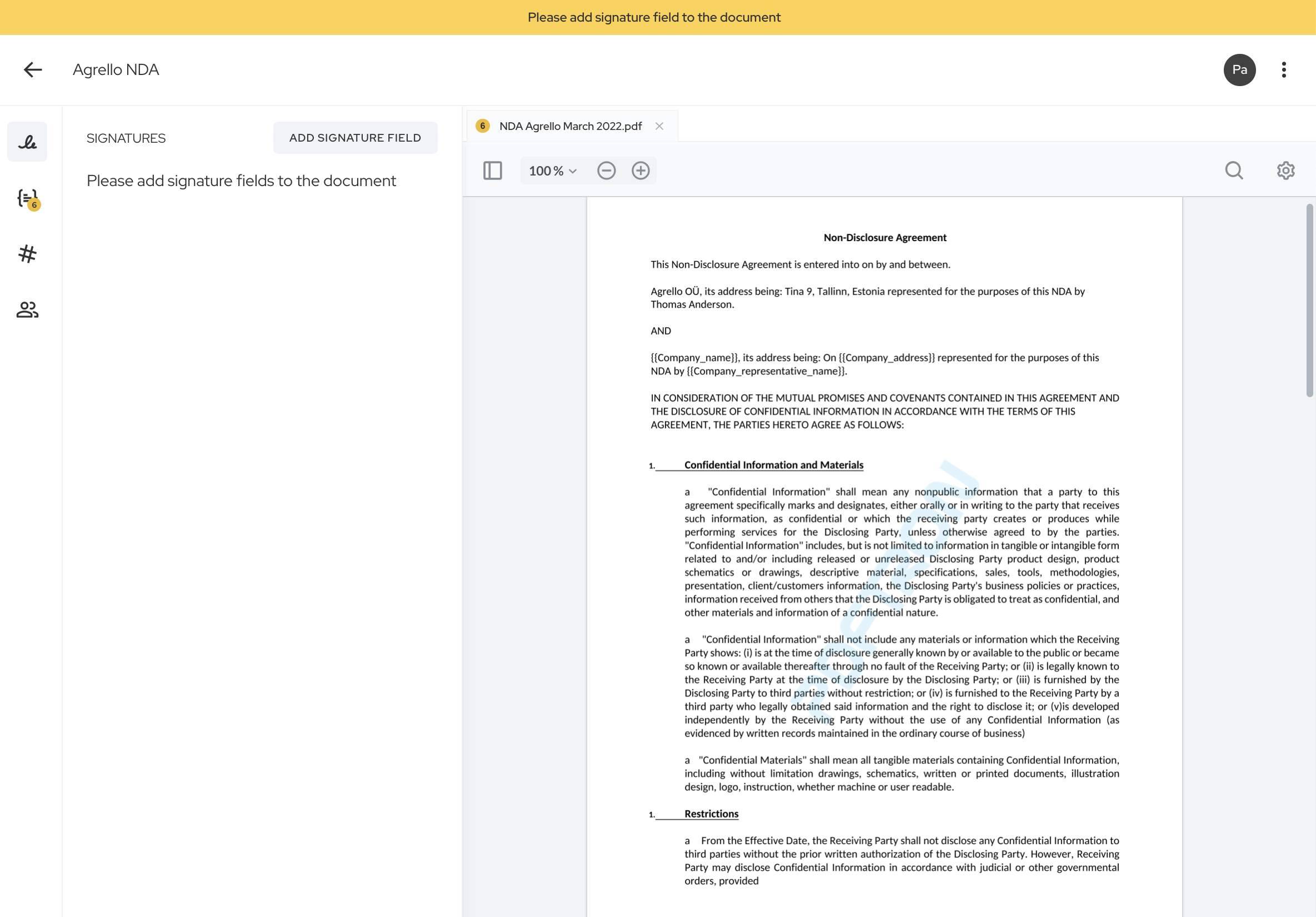Click the 'Thomas Anderson.' name in document
The width and height of the screenshot is (1316, 917).
(692, 304)
